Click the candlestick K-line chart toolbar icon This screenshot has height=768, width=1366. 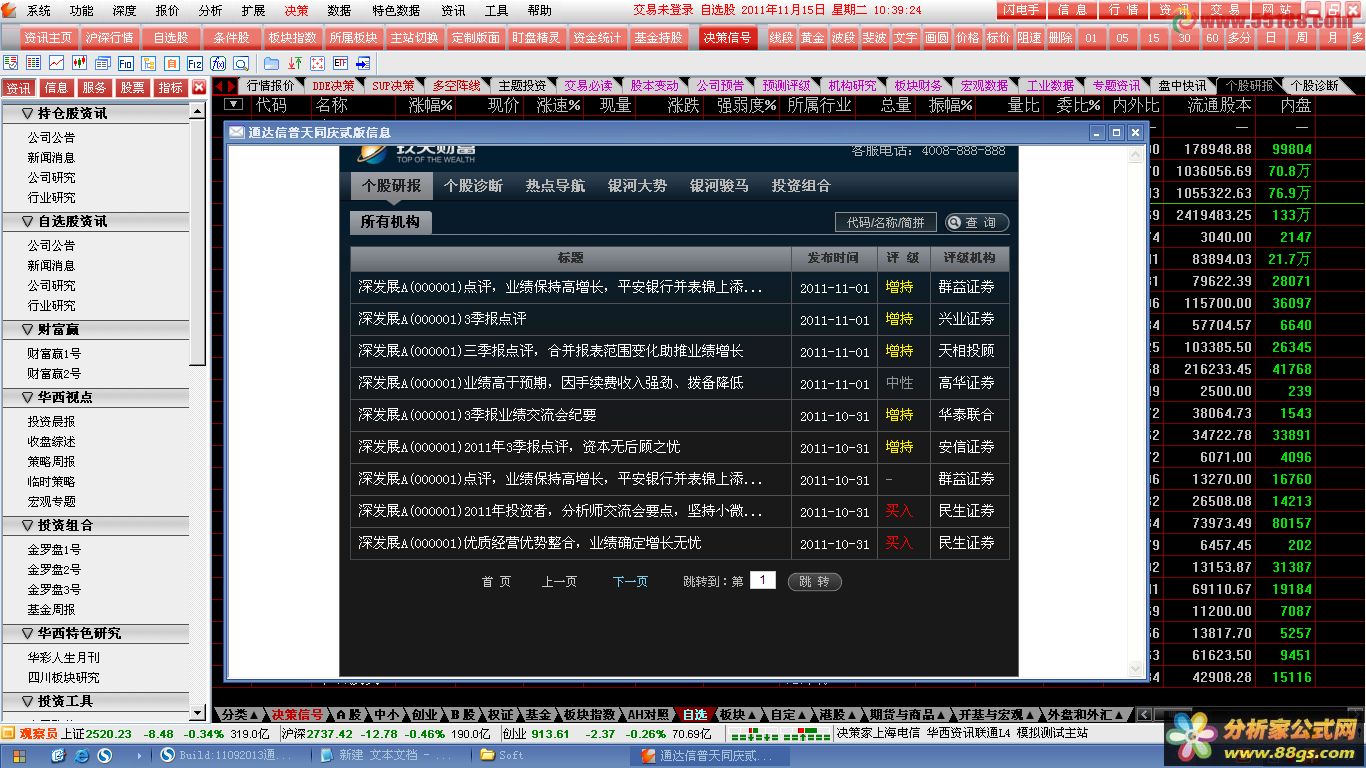79,63
